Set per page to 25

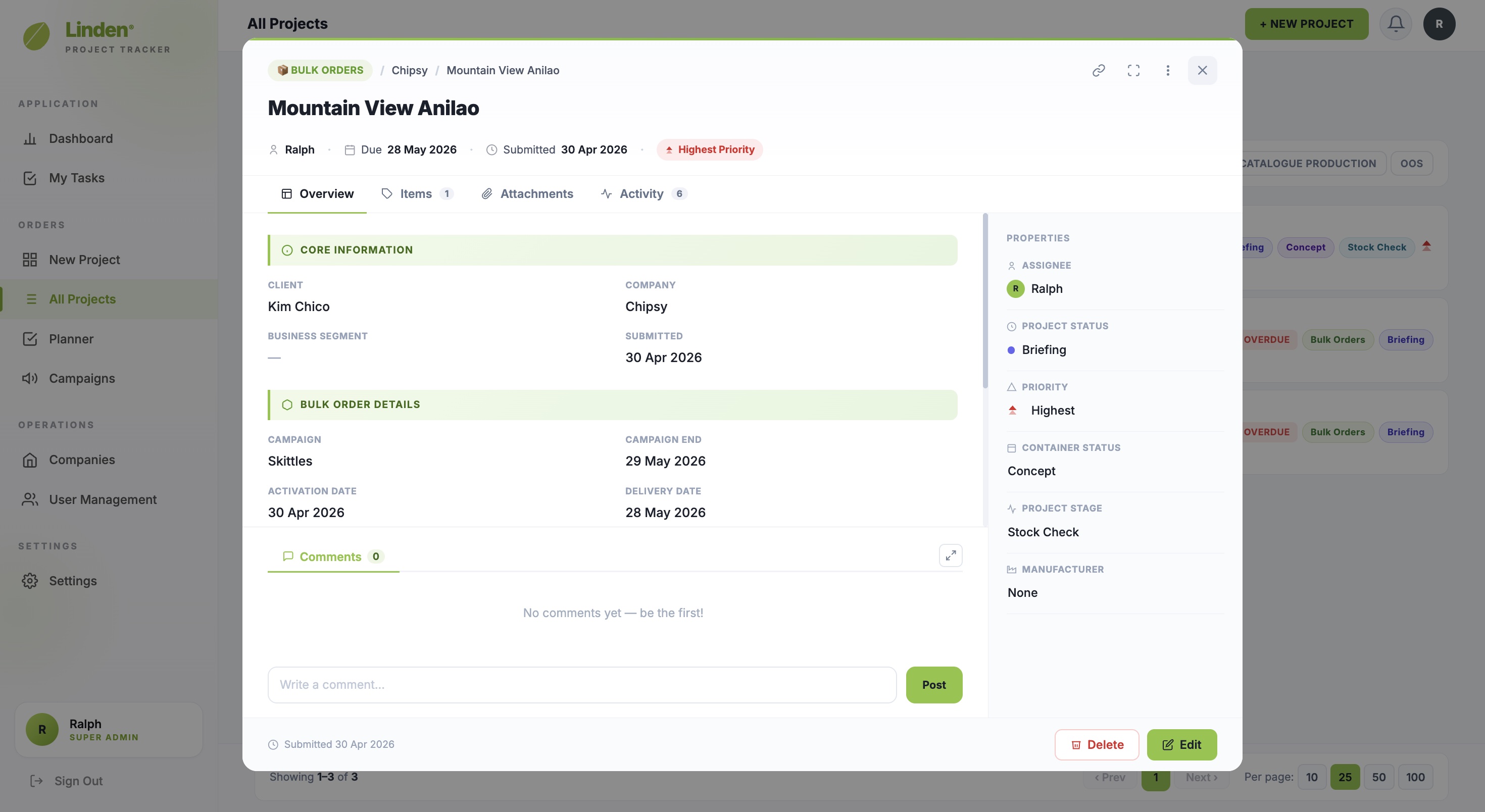click(x=1345, y=777)
